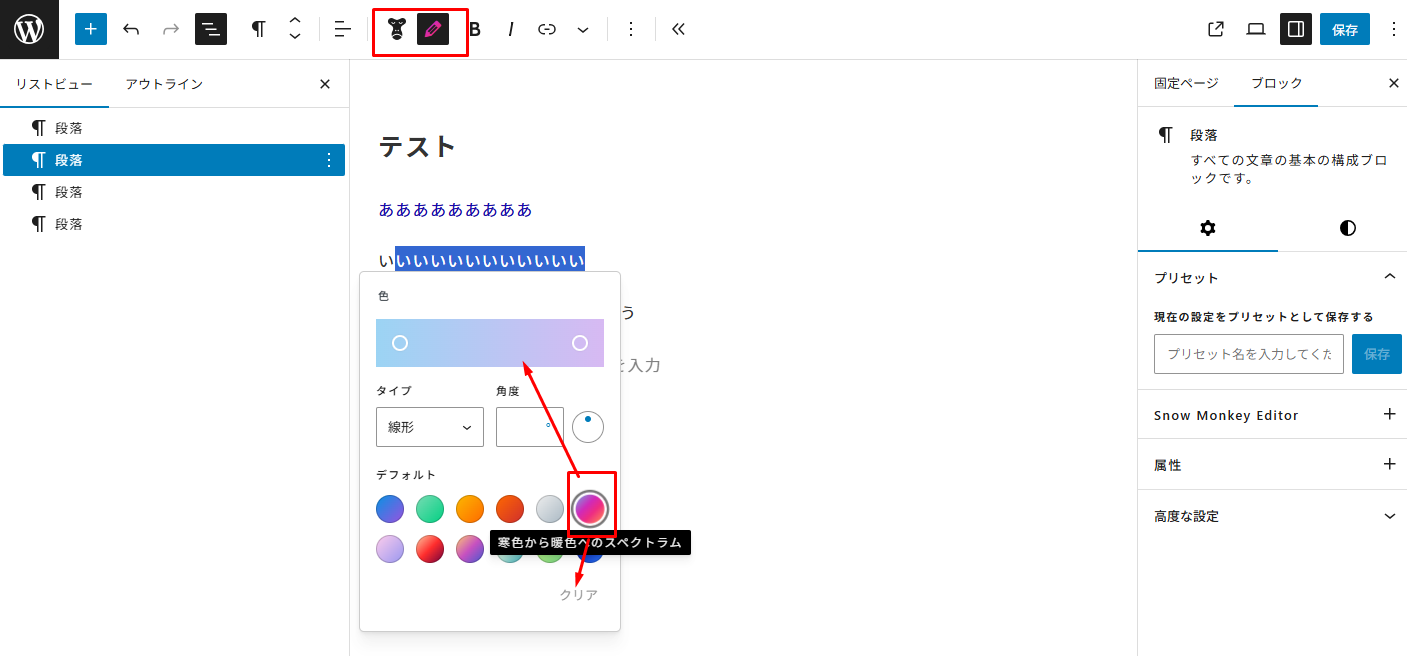Open the gradient type 線形 dropdown

point(430,427)
